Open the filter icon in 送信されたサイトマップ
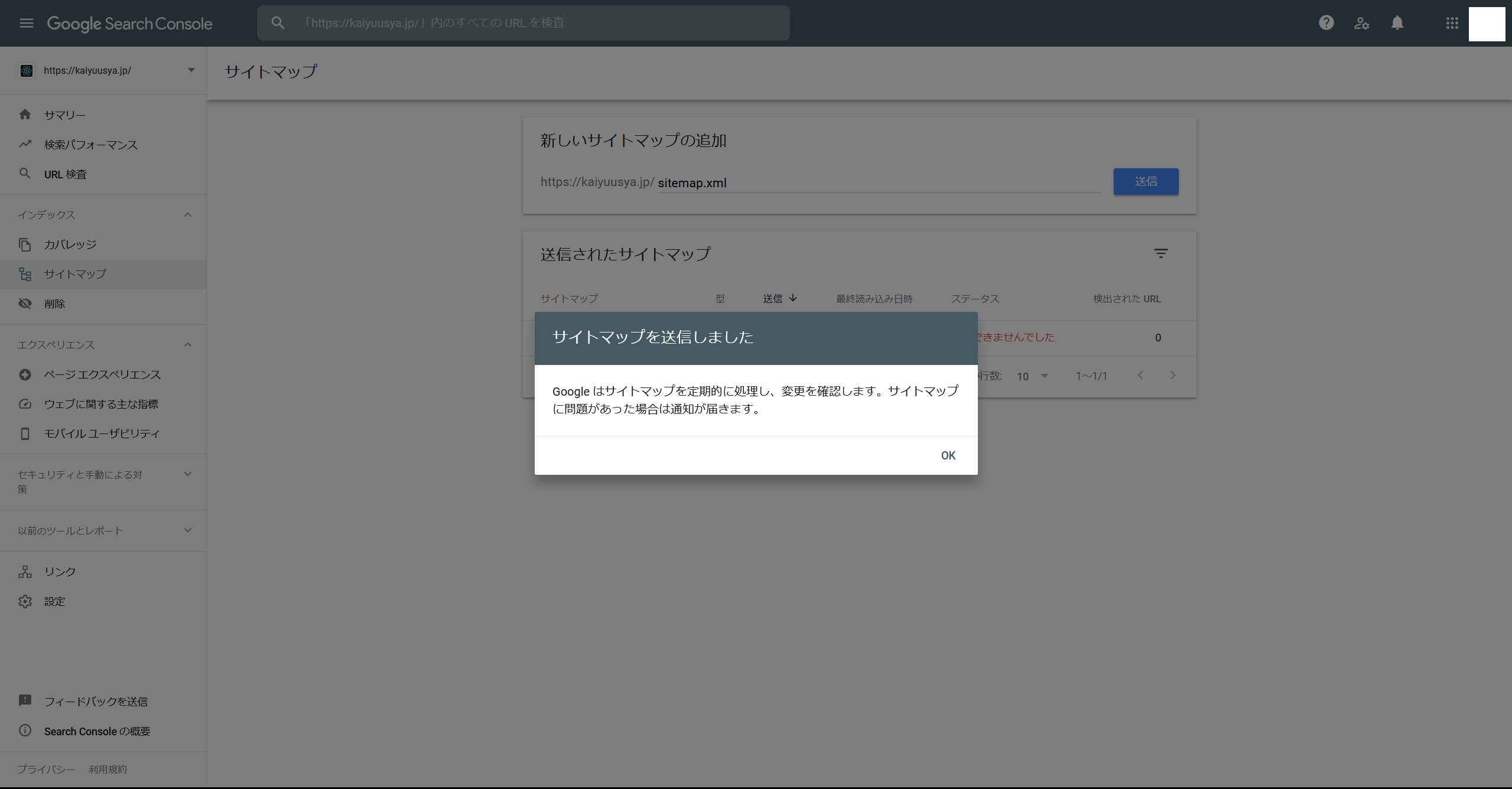 tap(1160, 253)
